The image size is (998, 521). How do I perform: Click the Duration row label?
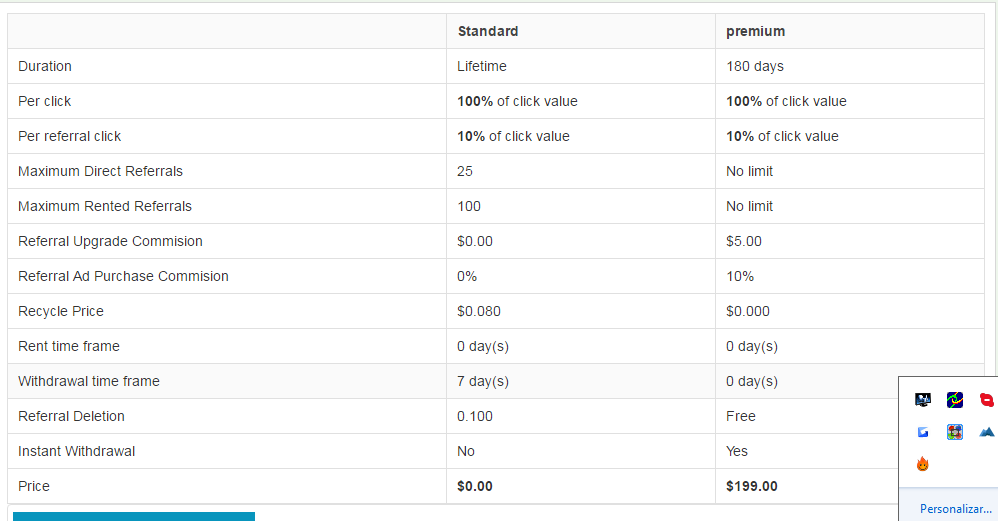45,66
